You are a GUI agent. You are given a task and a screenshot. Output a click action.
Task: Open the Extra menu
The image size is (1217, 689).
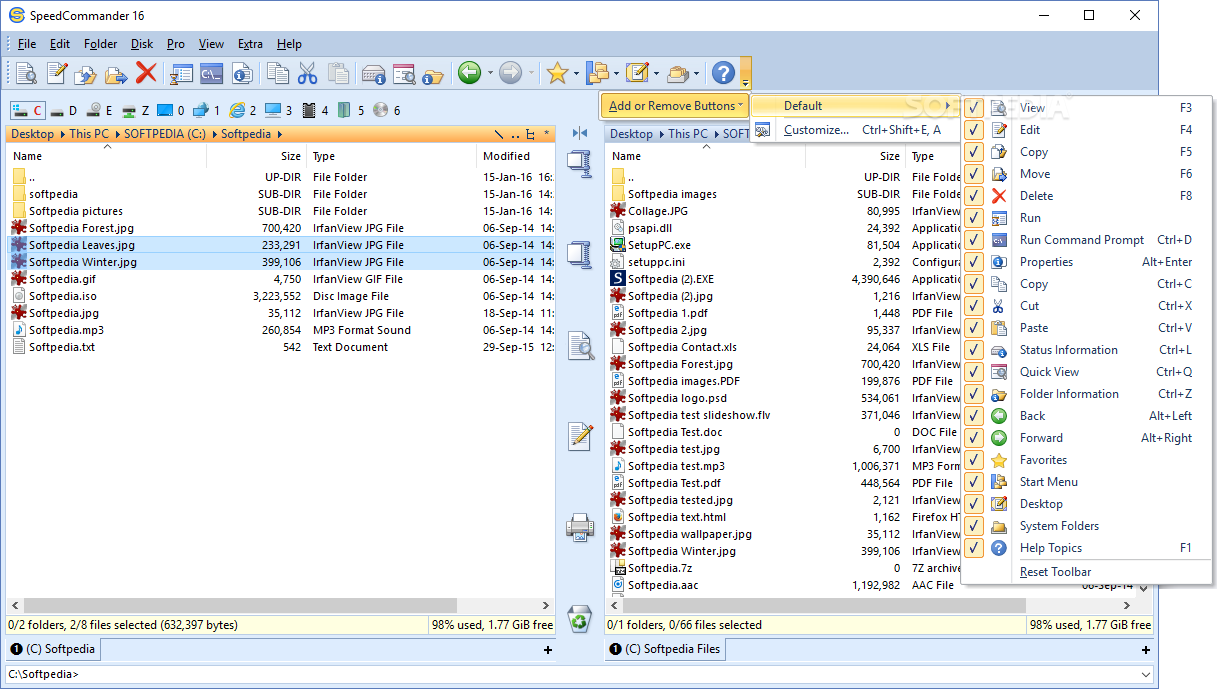click(250, 44)
